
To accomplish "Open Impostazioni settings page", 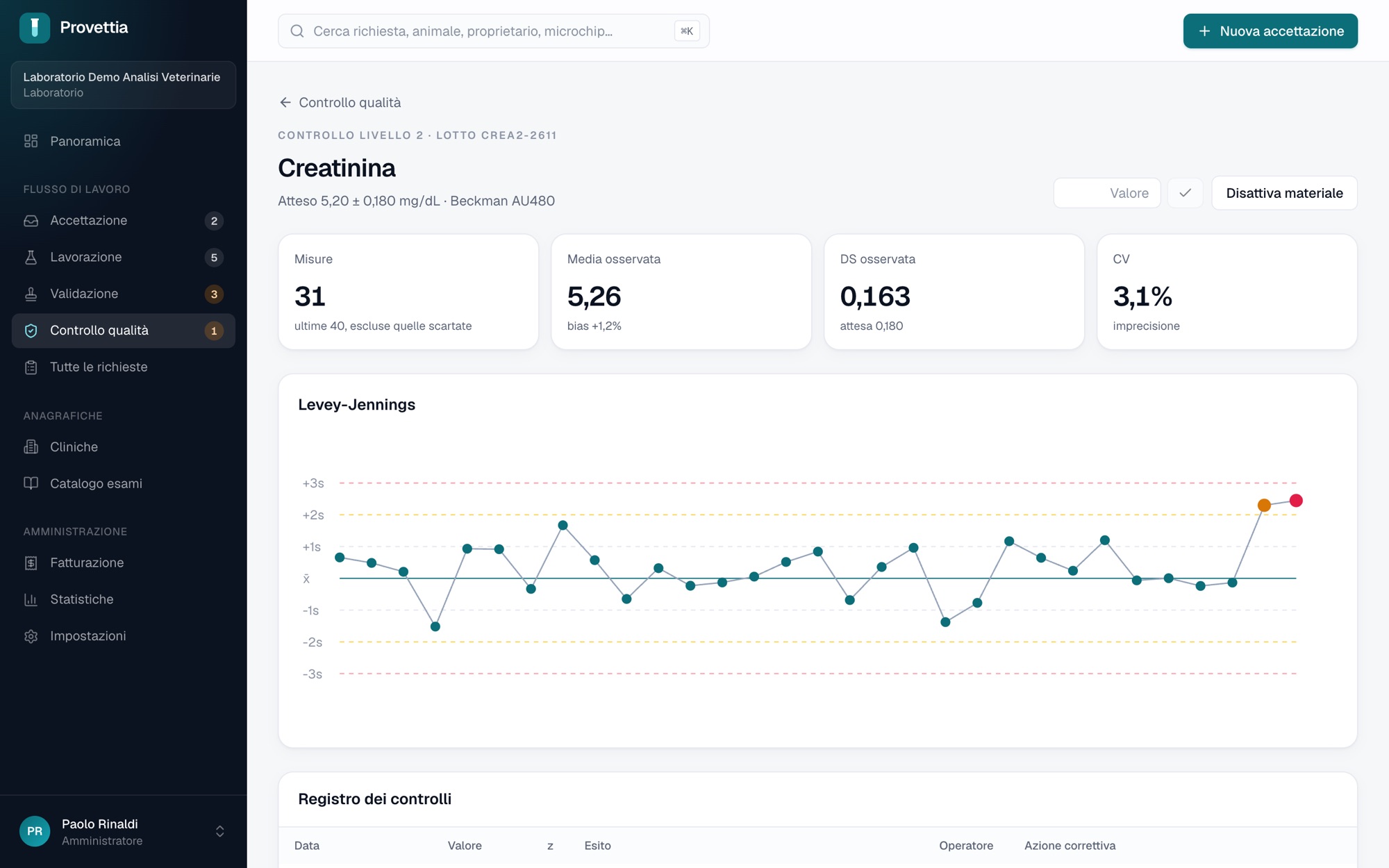I will [x=123, y=636].
